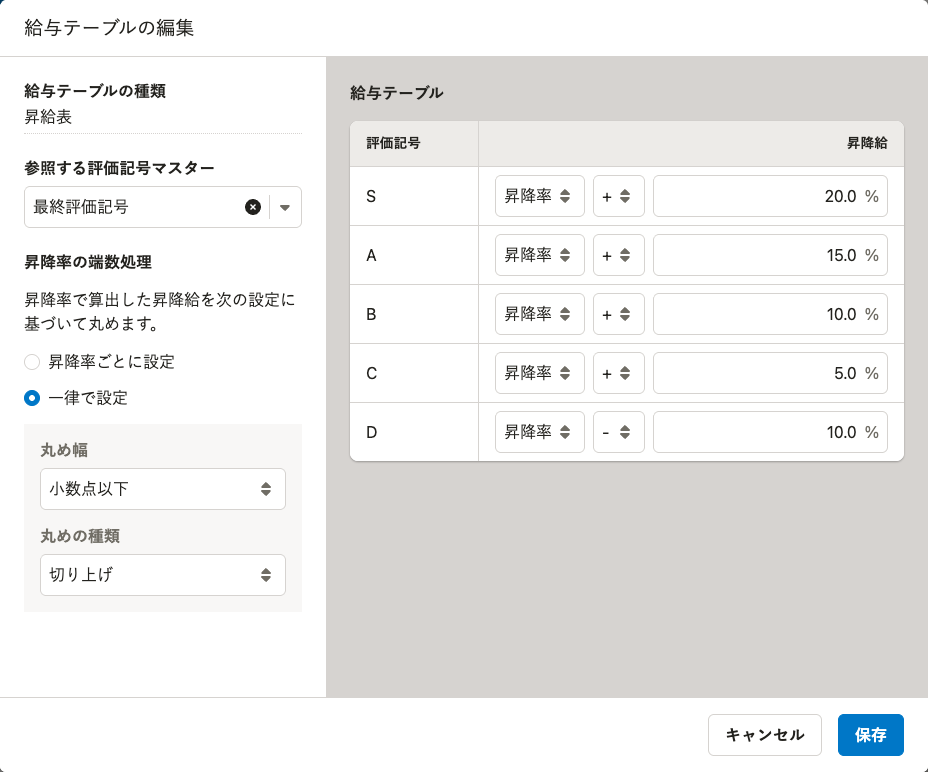Open the 昇降率 type selector for row B
The width and height of the screenshot is (928, 772).
click(x=539, y=314)
